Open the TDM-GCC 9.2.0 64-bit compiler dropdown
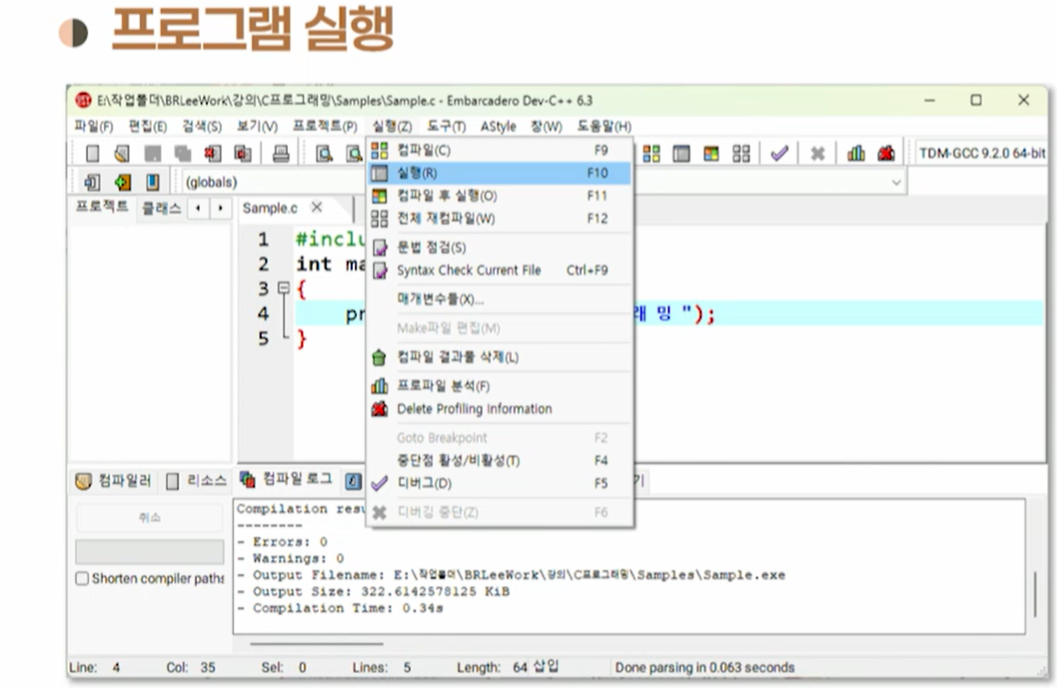This screenshot has height=688, width=1057. tap(982, 153)
